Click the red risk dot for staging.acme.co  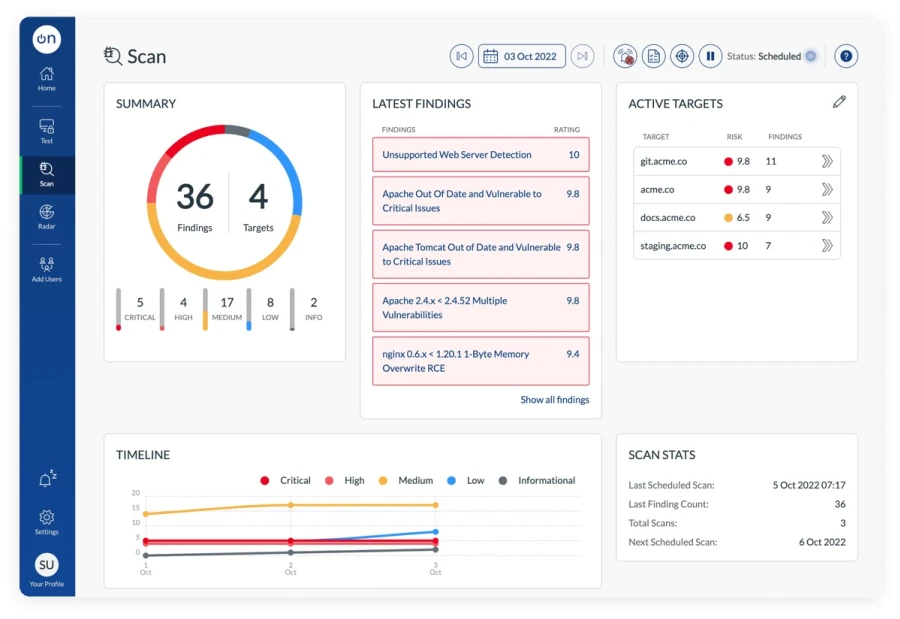728,246
